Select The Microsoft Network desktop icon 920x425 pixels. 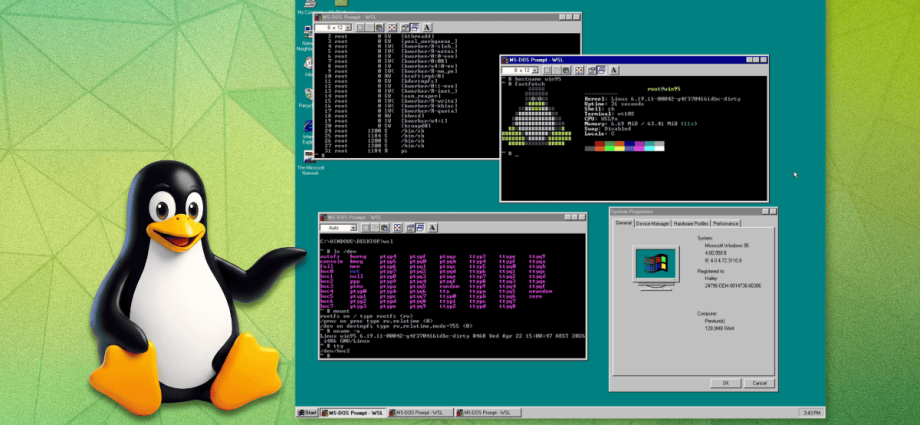310,163
